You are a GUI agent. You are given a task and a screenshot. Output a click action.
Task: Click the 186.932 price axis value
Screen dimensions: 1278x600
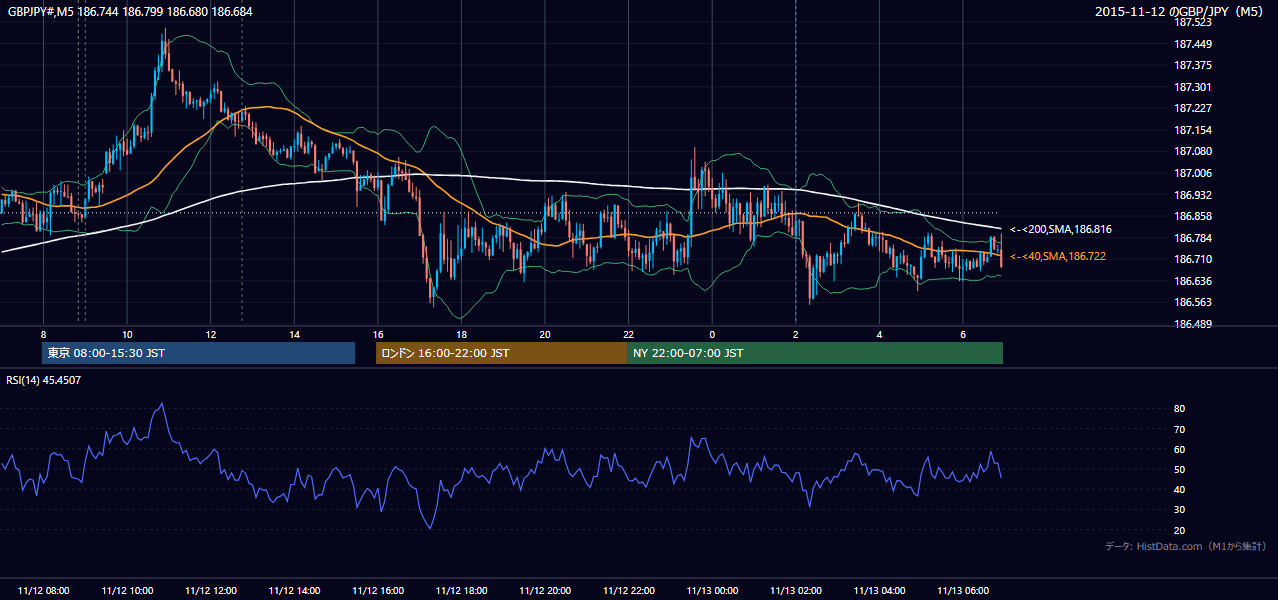1193,194
